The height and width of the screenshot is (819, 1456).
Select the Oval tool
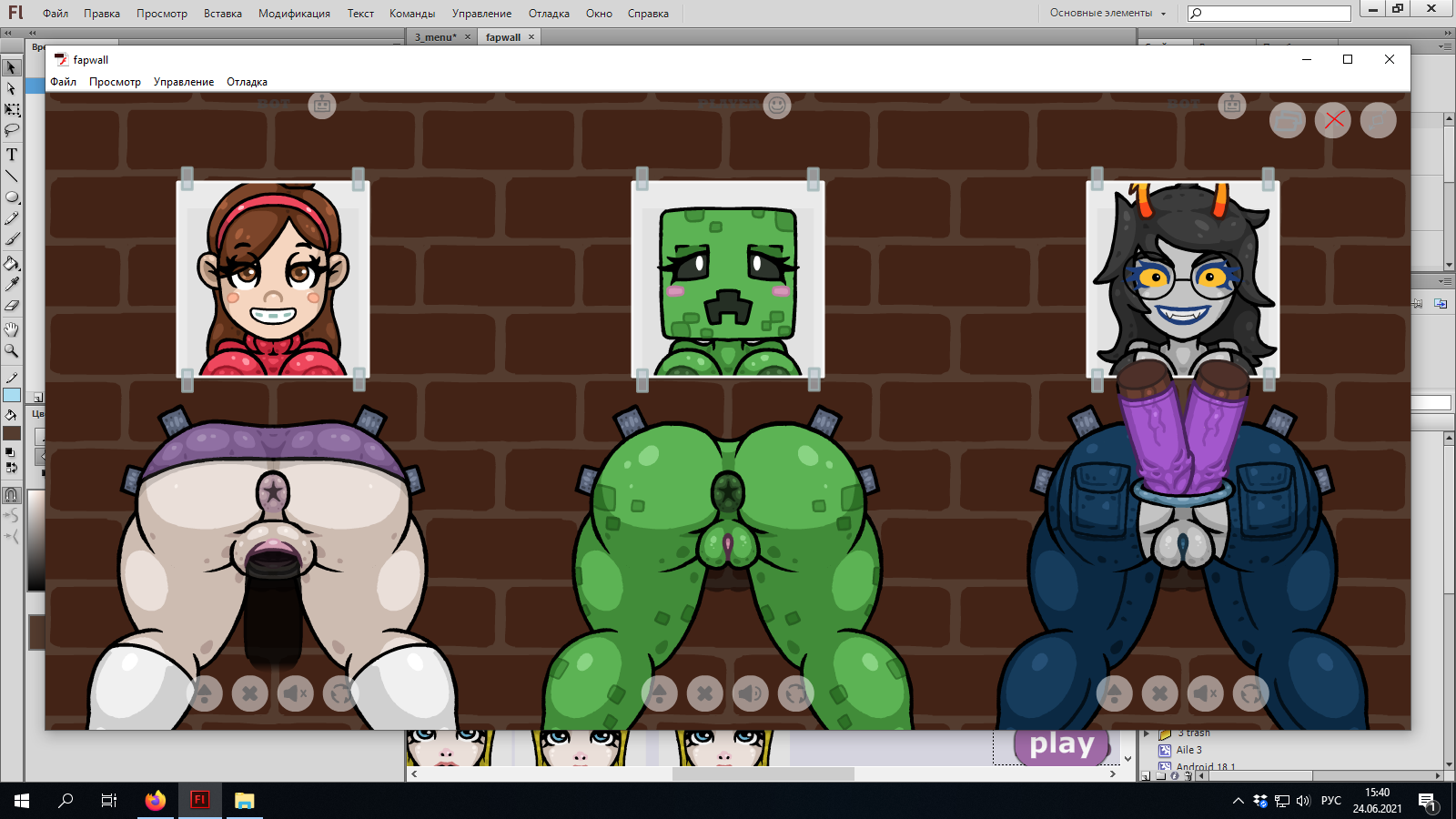(12, 197)
